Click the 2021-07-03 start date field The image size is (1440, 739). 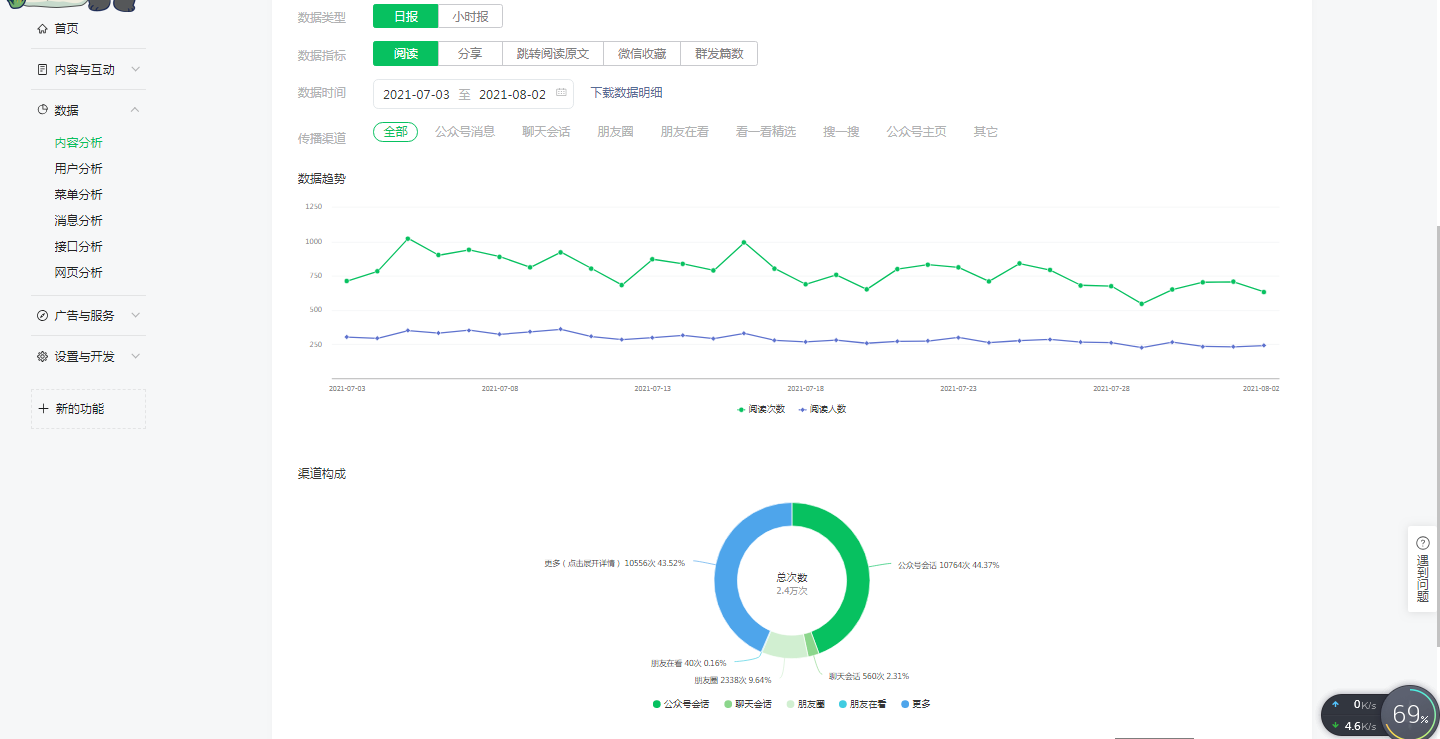[x=416, y=94]
